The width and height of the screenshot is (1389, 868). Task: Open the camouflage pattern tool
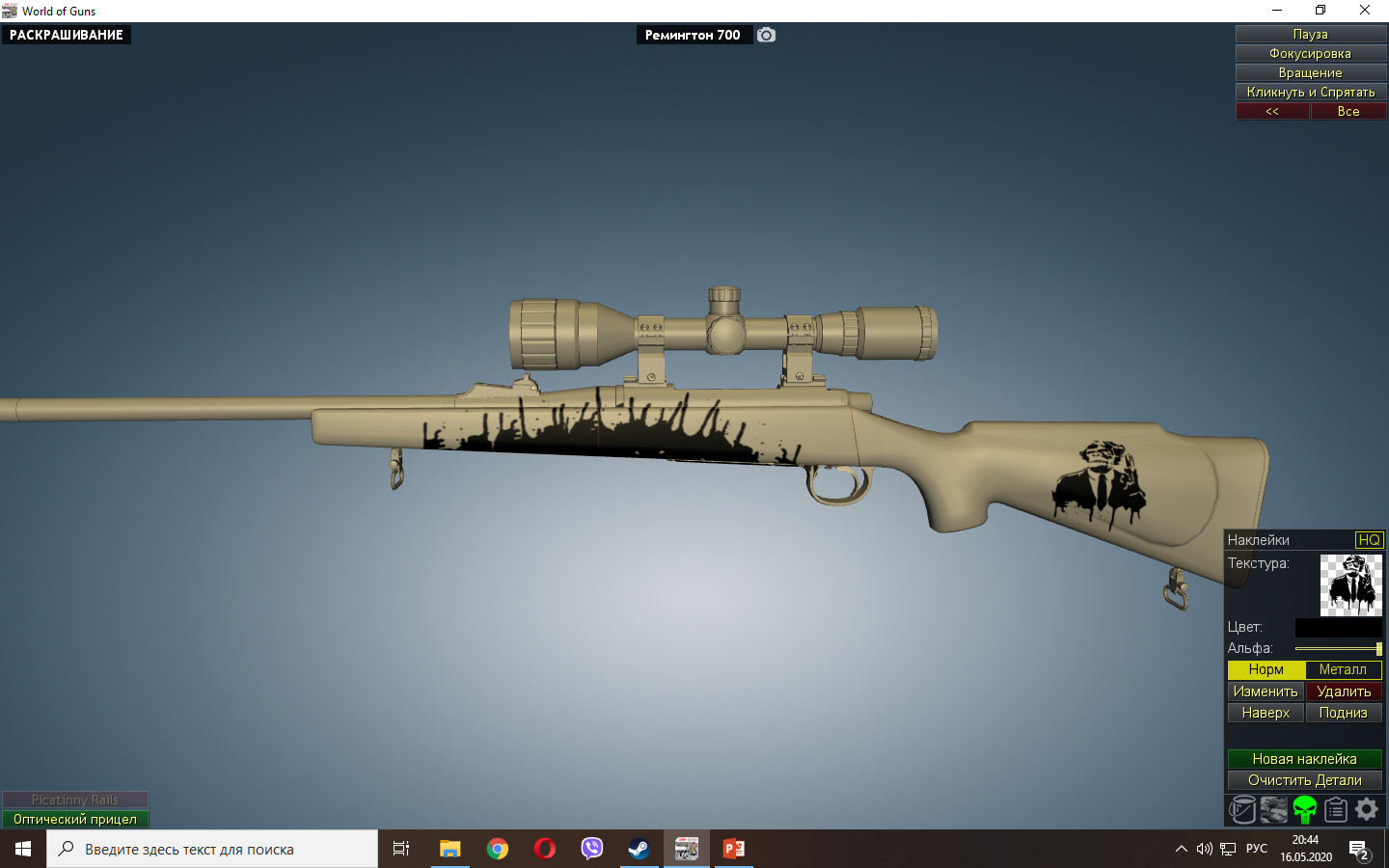click(1273, 810)
